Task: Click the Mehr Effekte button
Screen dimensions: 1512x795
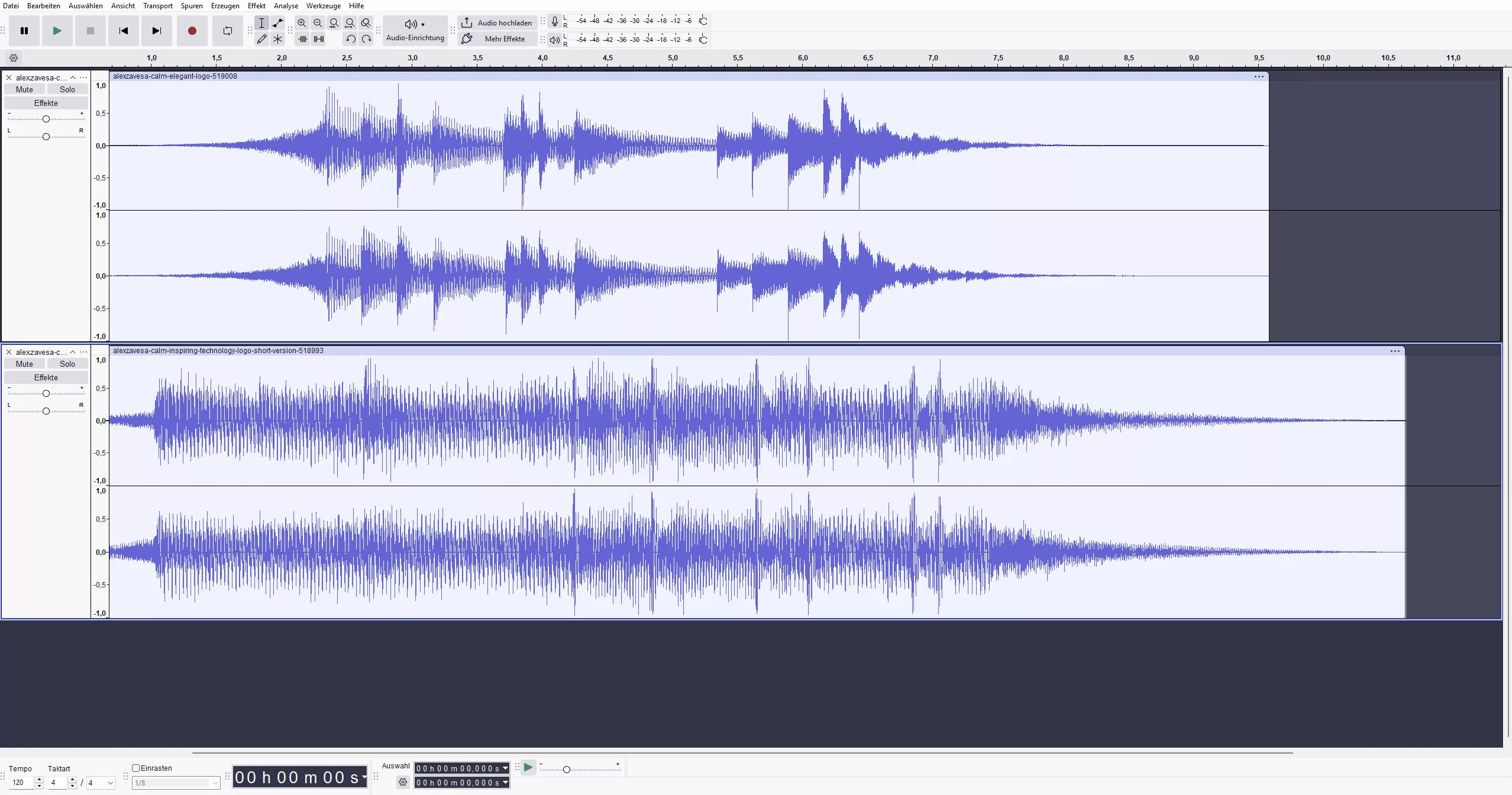Action: point(497,39)
